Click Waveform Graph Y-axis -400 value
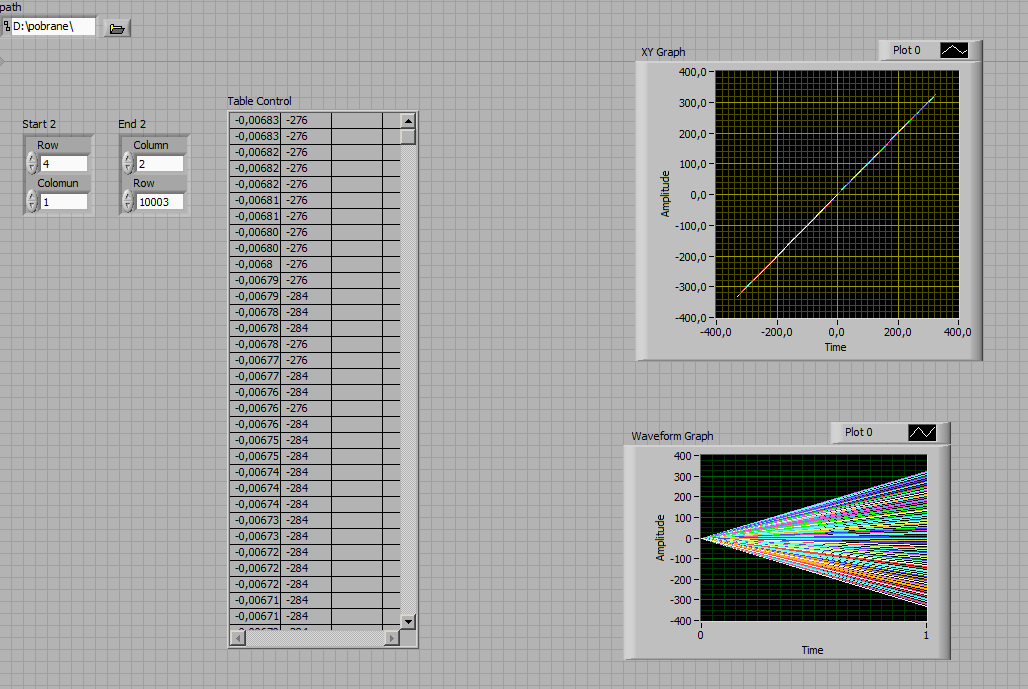The height and width of the screenshot is (689, 1028). 680,621
